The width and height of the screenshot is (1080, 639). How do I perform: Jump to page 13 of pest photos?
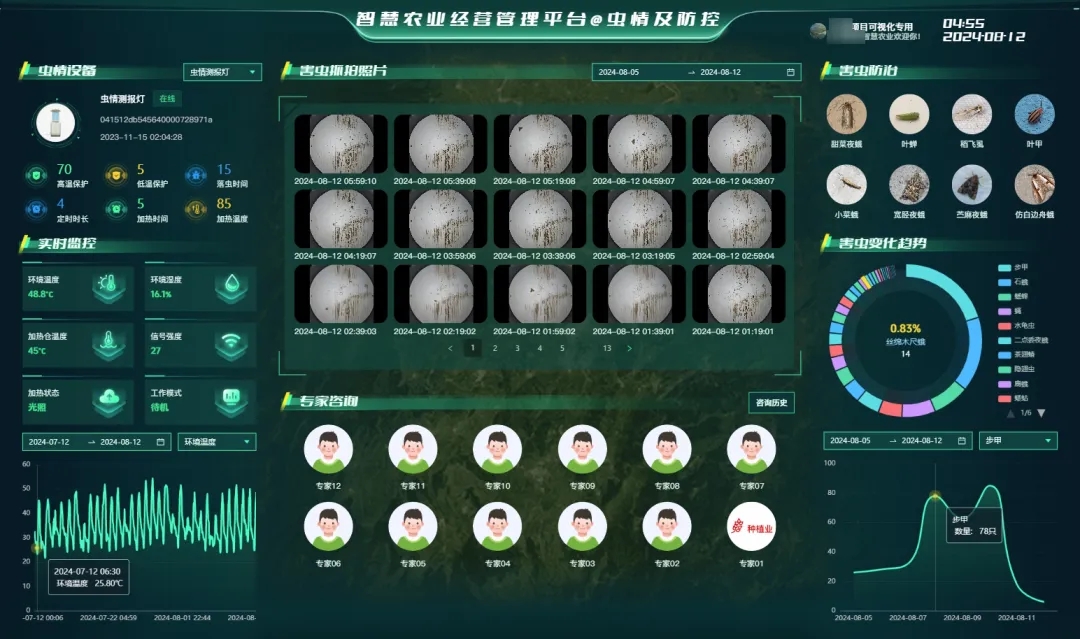606,348
